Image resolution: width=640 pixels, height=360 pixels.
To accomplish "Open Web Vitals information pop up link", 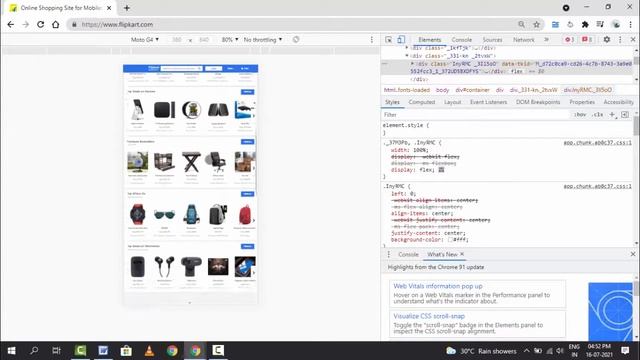I will coord(438,286).
